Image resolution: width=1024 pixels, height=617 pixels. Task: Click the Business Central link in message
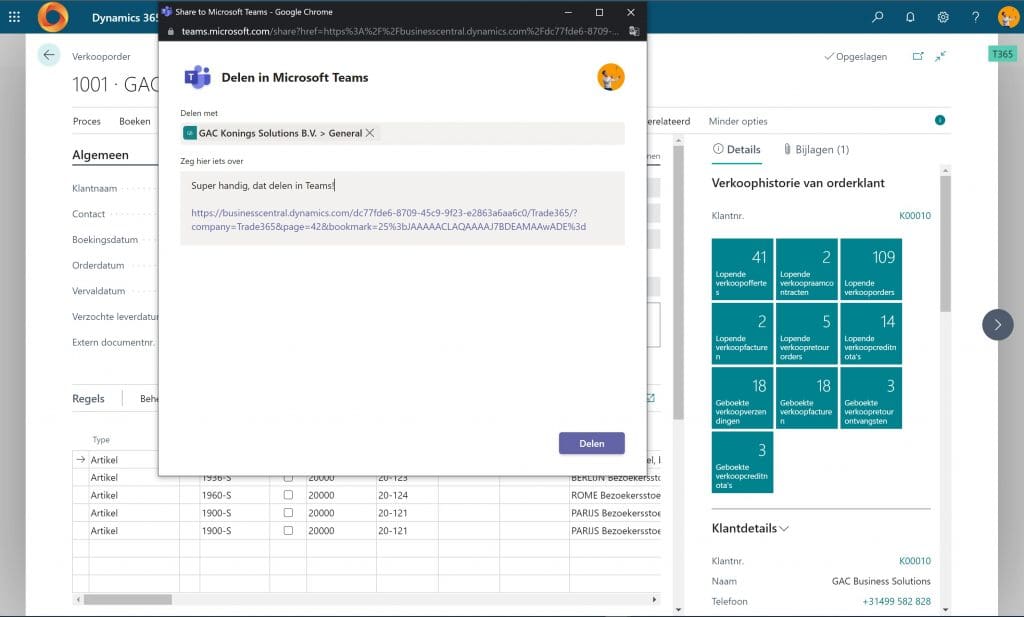pyautogui.click(x=388, y=219)
